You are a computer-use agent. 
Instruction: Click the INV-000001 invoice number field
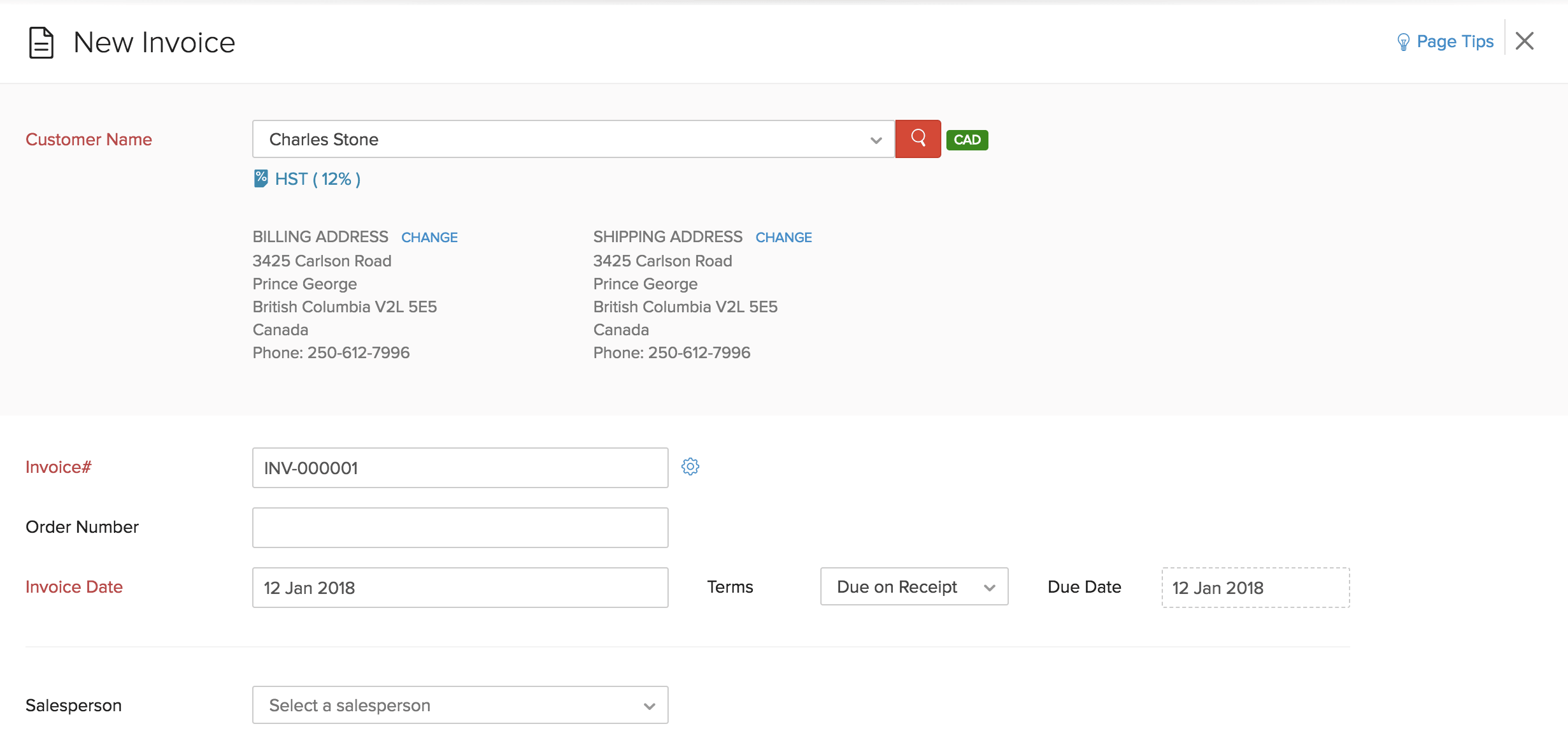tap(460, 467)
